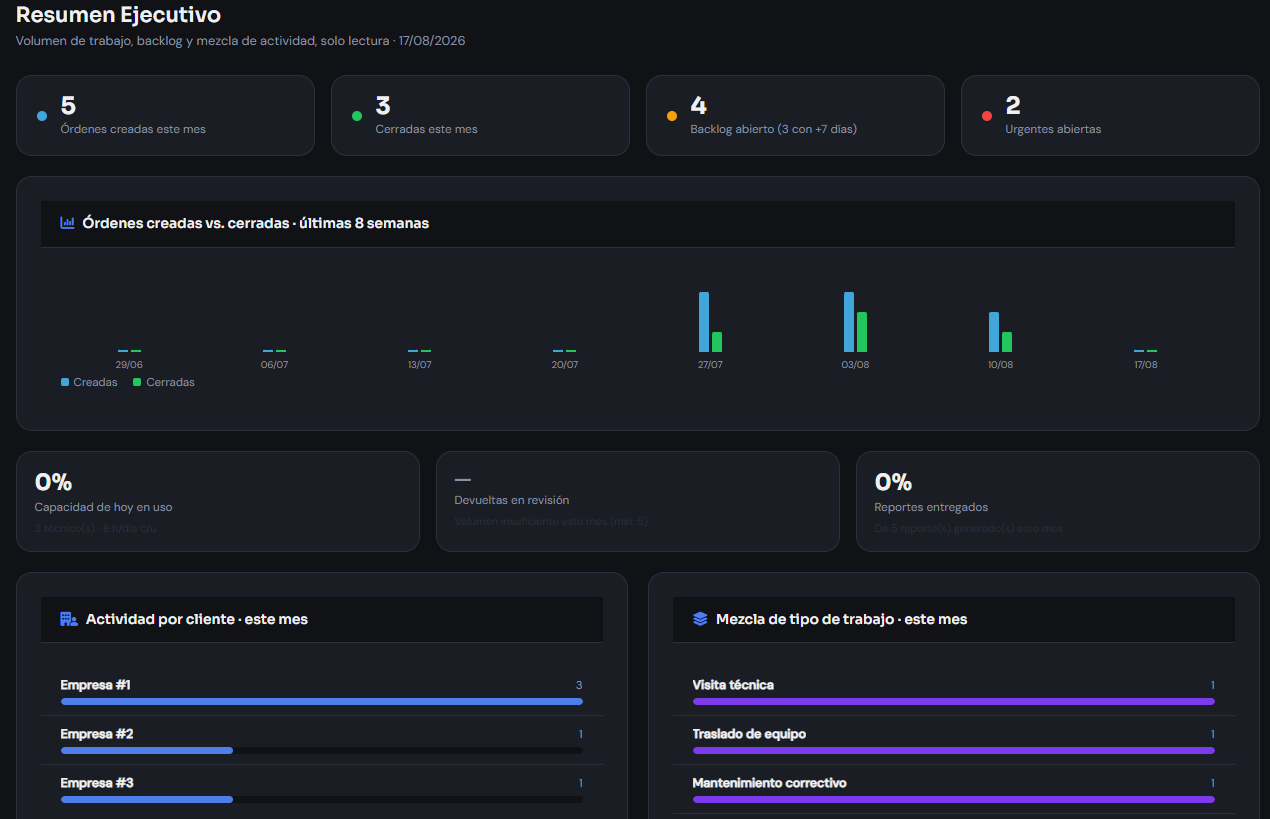Select the green Cerradas bar for week 10/08
Screen dimensions: 1270x819
tap(1007, 342)
